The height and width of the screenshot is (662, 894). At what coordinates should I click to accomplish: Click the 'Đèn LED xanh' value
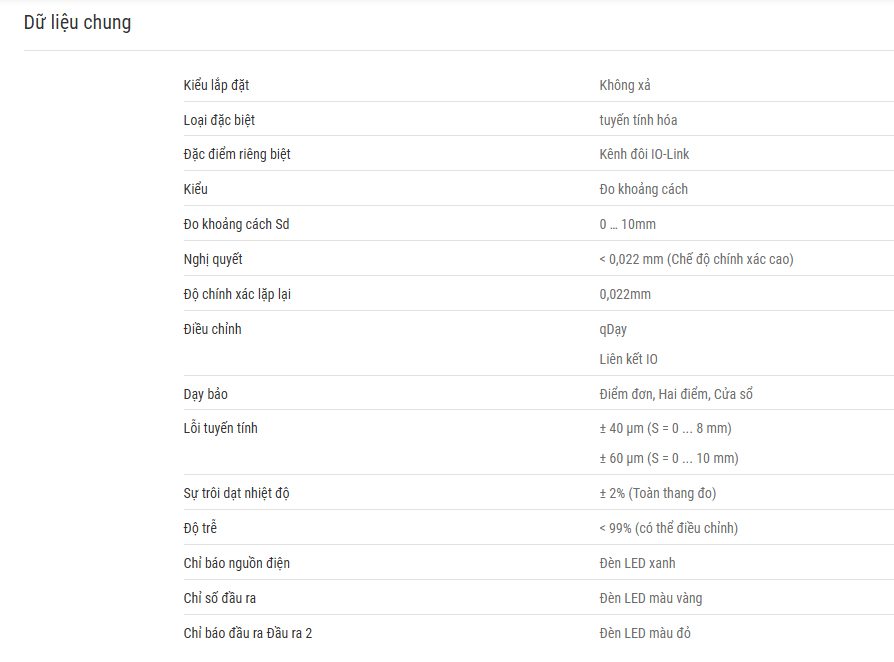(x=637, y=563)
